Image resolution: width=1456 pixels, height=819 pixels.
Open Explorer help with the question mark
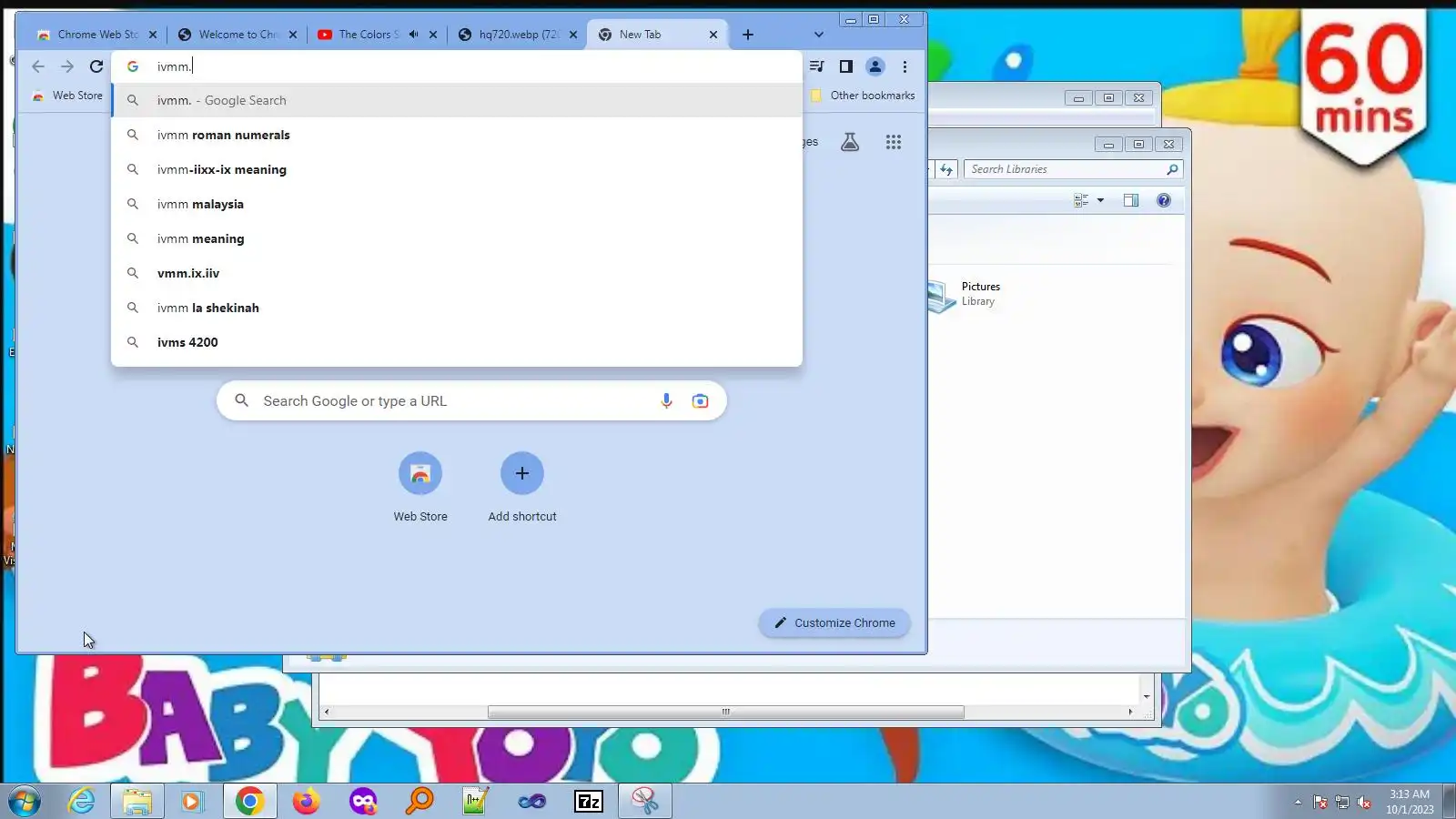1164,200
